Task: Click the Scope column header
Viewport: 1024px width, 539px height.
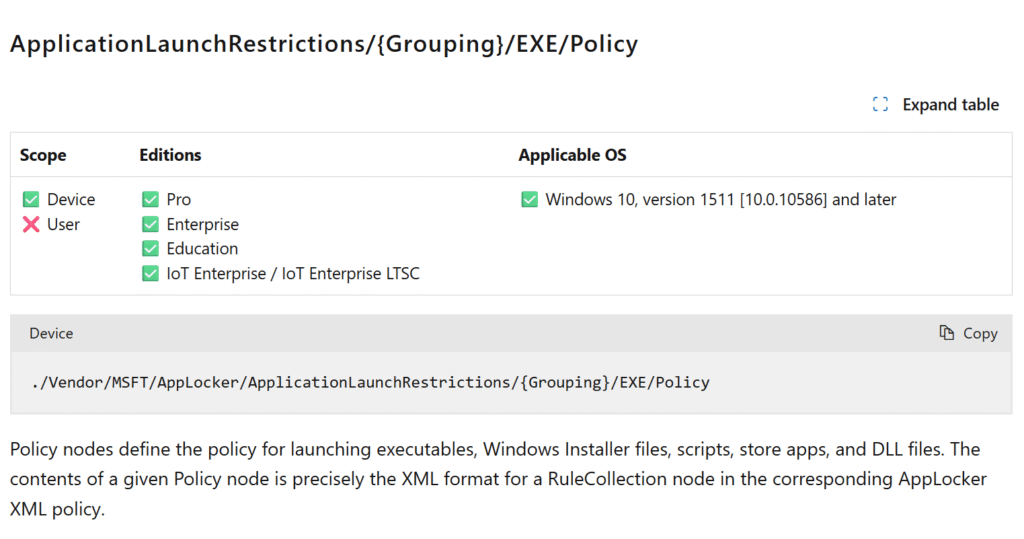Action: coord(43,155)
